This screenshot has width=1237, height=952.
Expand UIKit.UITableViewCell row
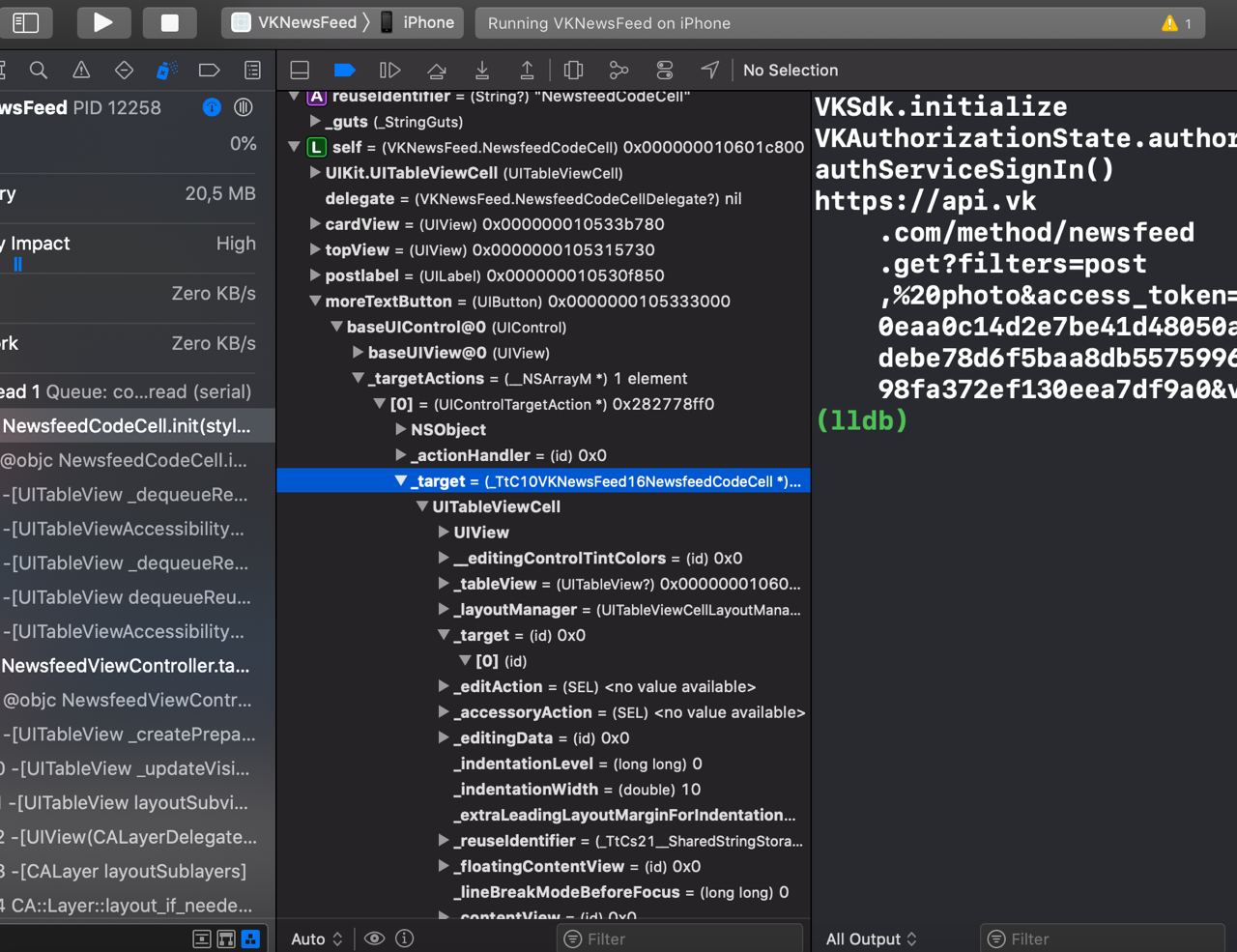click(315, 173)
